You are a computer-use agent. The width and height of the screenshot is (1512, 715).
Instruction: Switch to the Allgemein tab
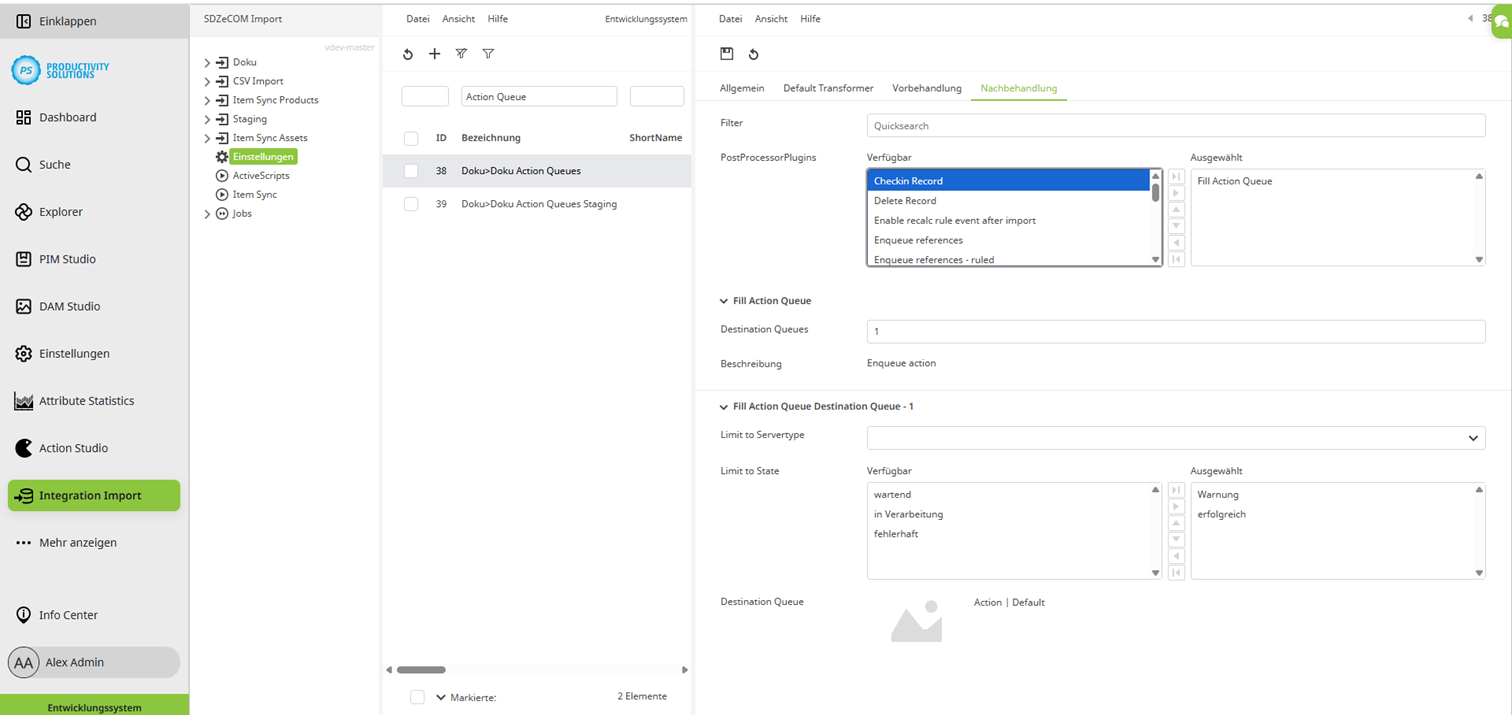pyautogui.click(x=742, y=88)
